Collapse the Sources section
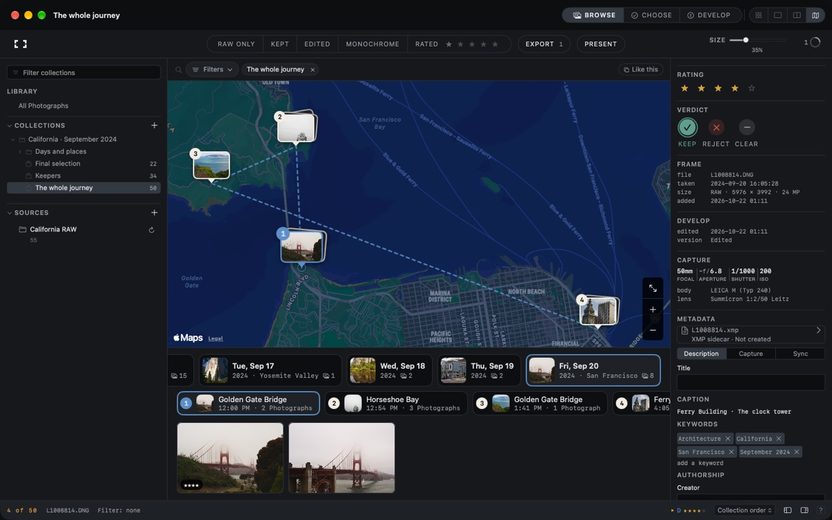 [10, 213]
